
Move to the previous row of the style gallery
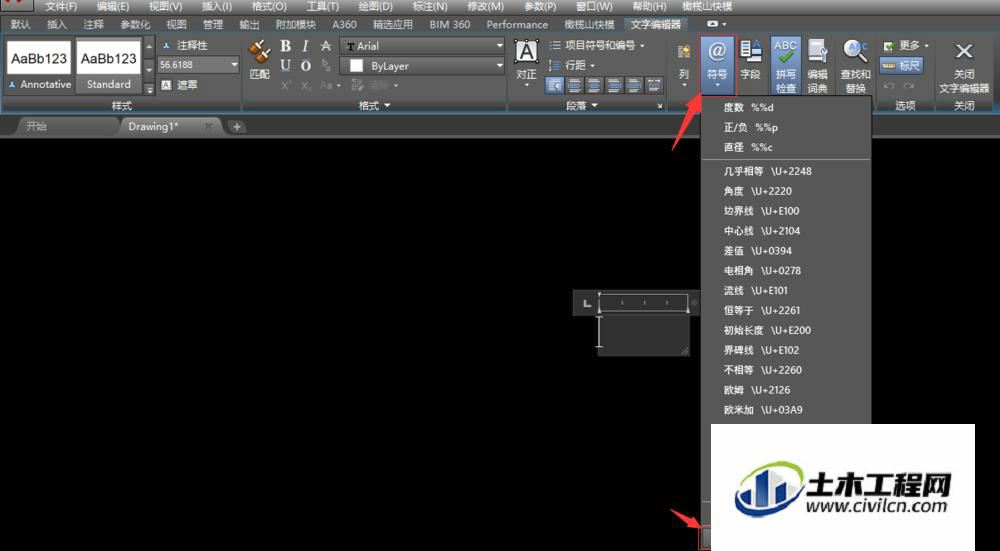tap(149, 46)
